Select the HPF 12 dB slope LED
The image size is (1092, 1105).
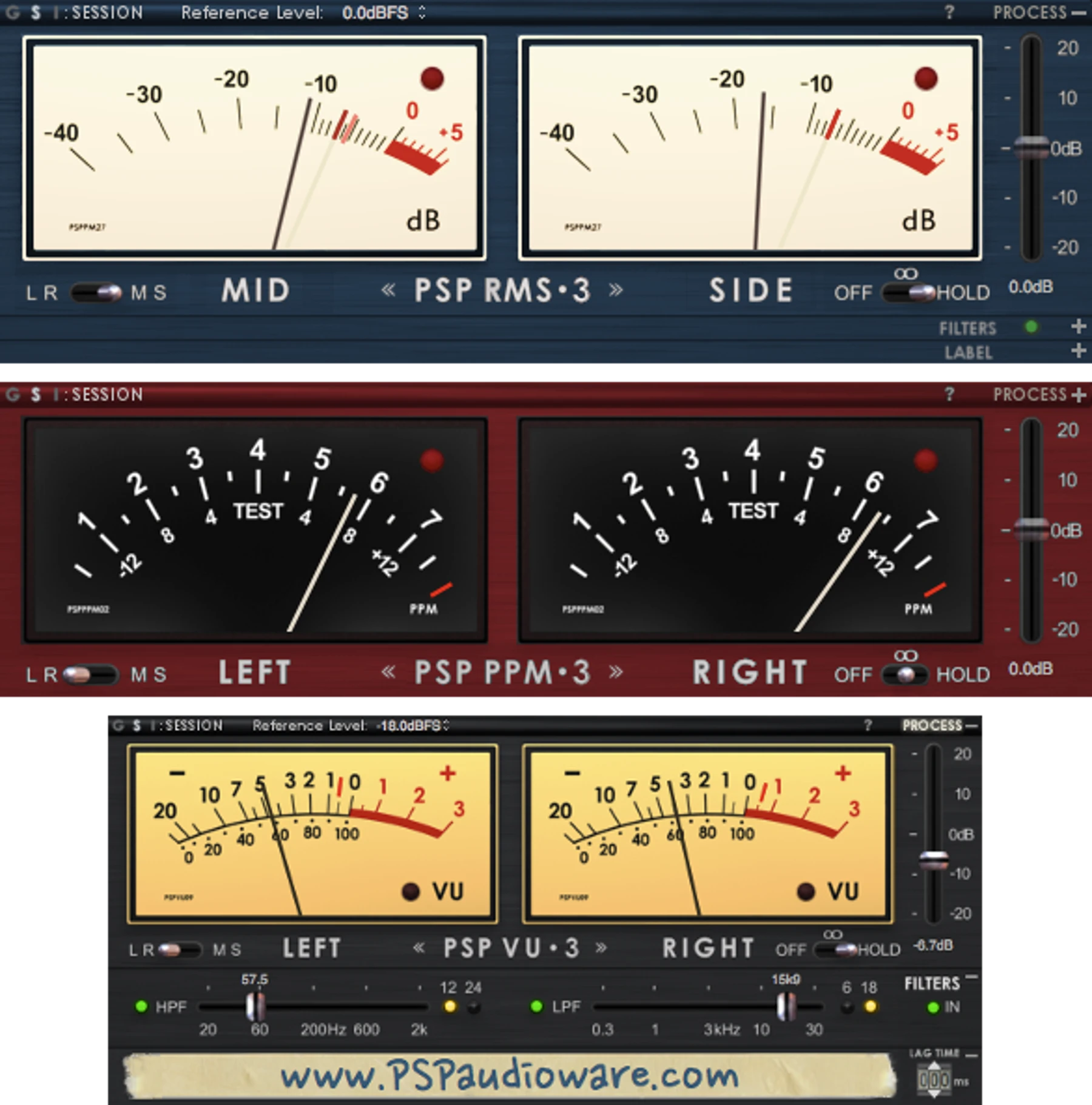(x=450, y=1007)
